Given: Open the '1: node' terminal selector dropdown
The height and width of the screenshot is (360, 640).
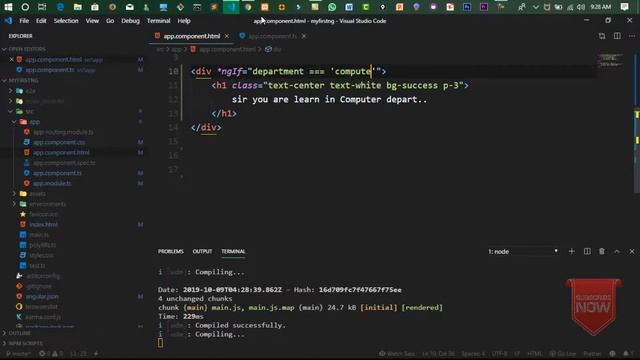Looking at the screenshot, I should (523, 251).
